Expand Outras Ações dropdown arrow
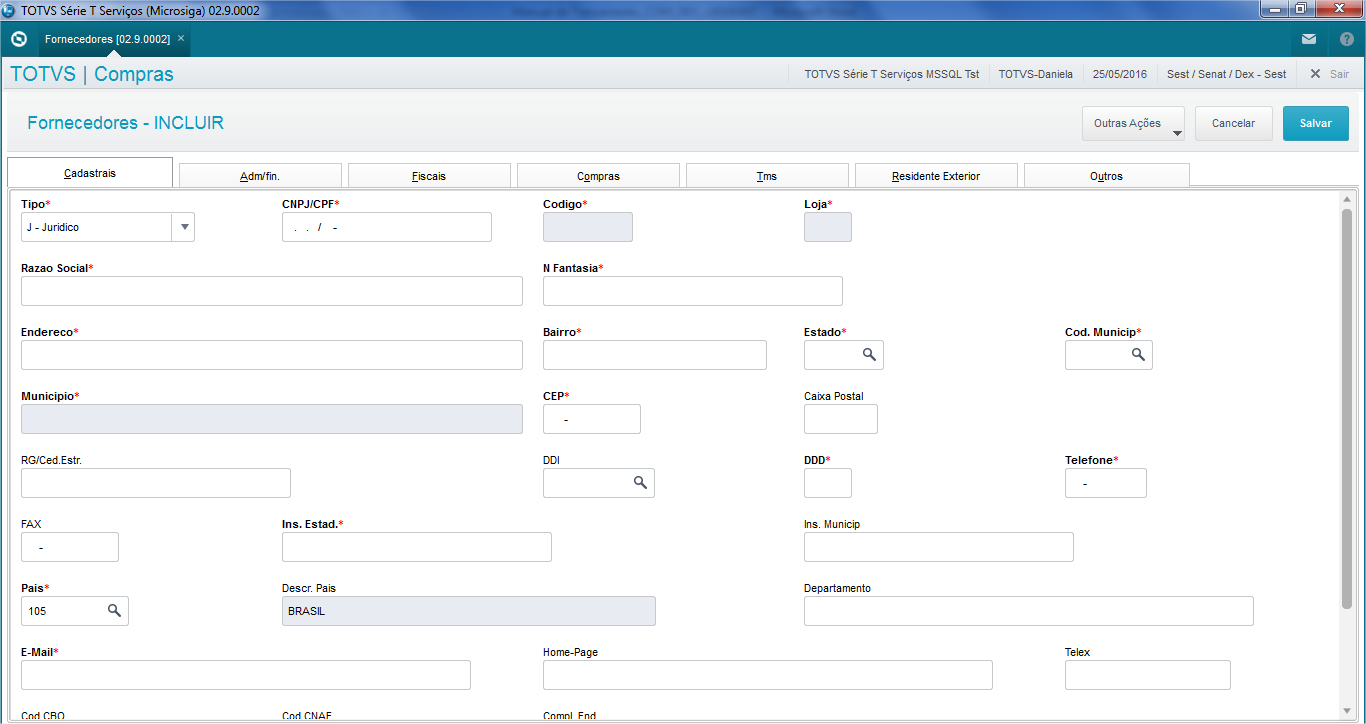This screenshot has height=724, width=1366. (1176, 133)
